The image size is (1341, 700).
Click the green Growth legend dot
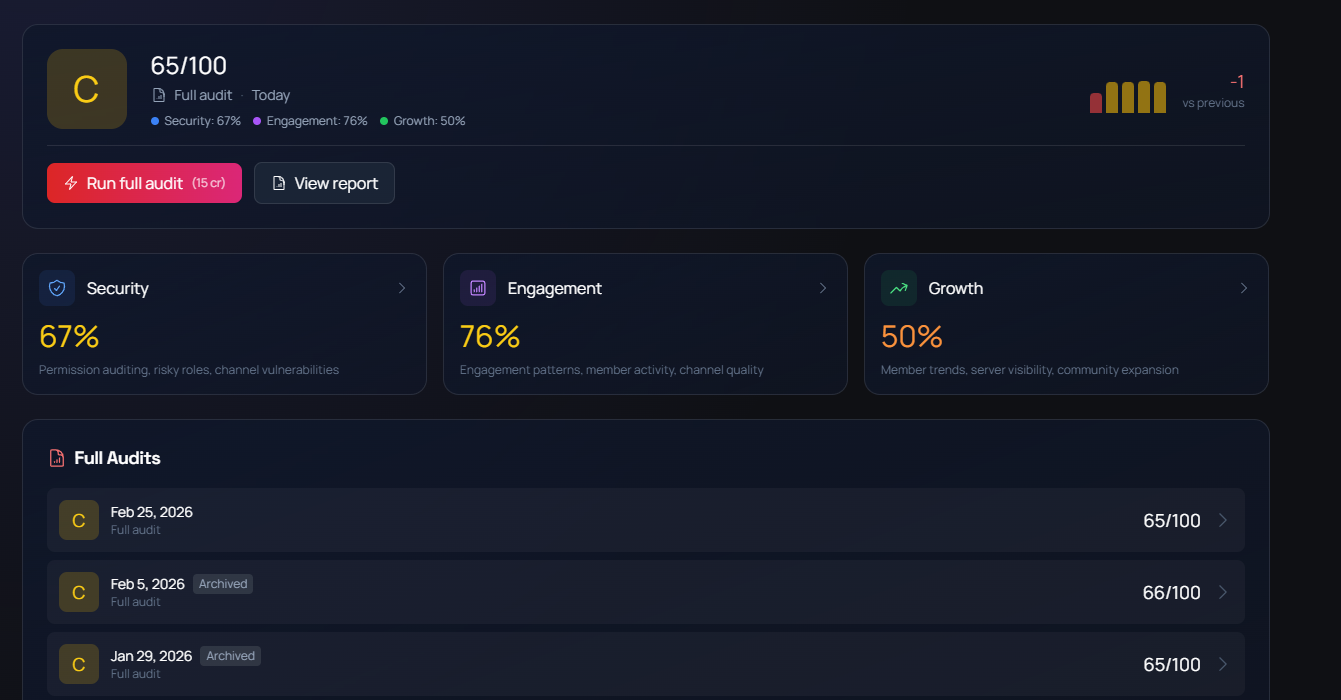[384, 121]
